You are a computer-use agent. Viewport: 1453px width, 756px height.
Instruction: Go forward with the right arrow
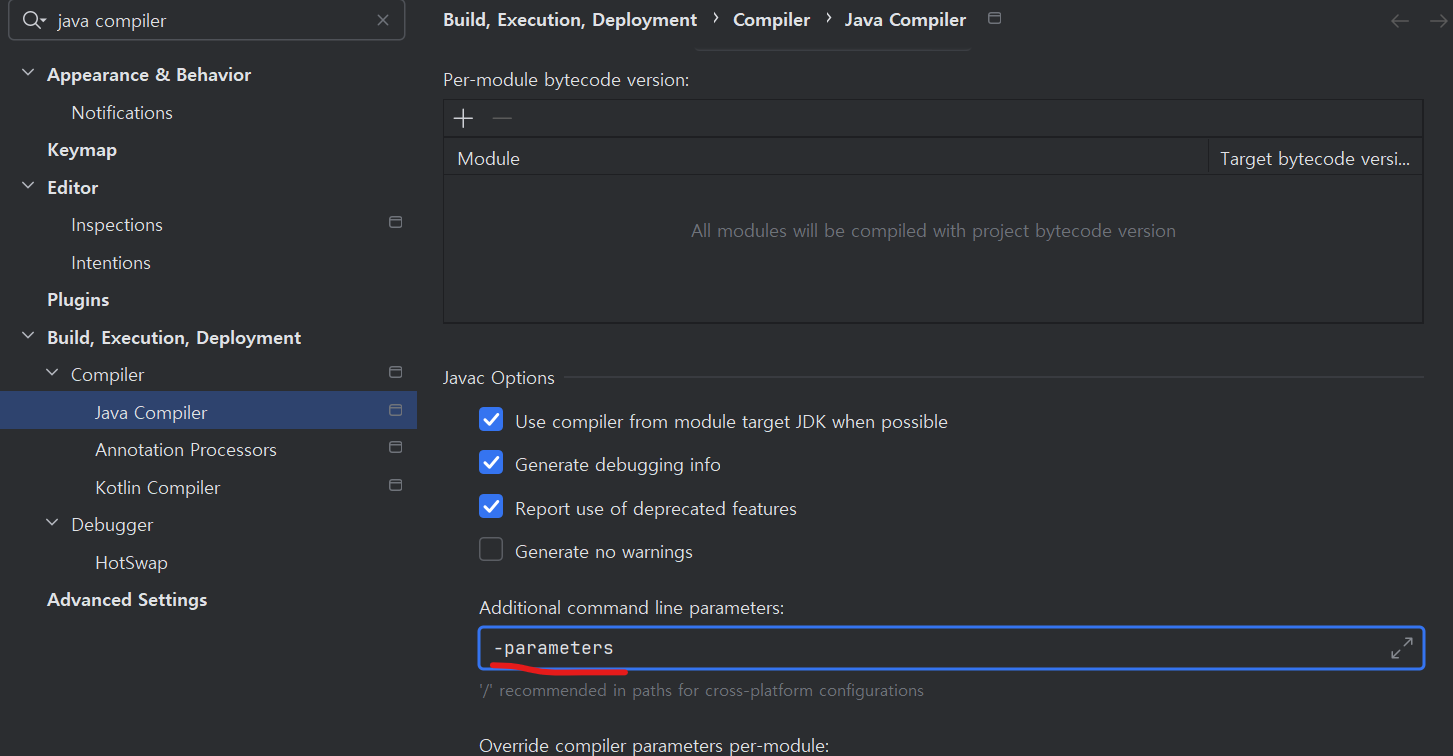click(x=1440, y=21)
